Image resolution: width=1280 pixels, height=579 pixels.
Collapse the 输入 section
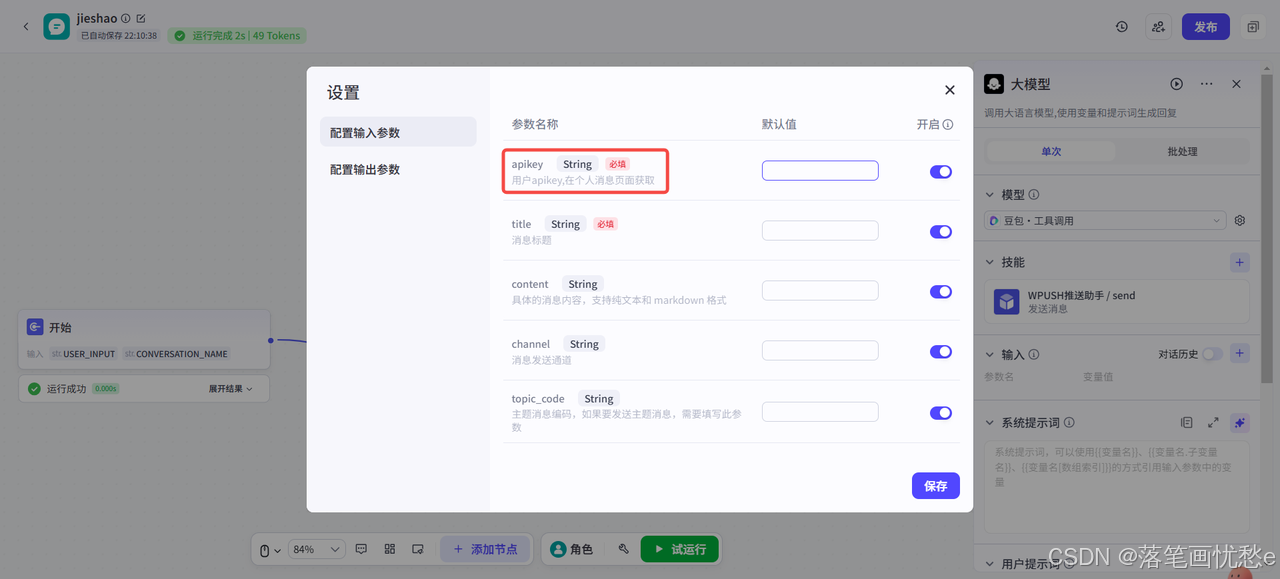click(991, 354)
